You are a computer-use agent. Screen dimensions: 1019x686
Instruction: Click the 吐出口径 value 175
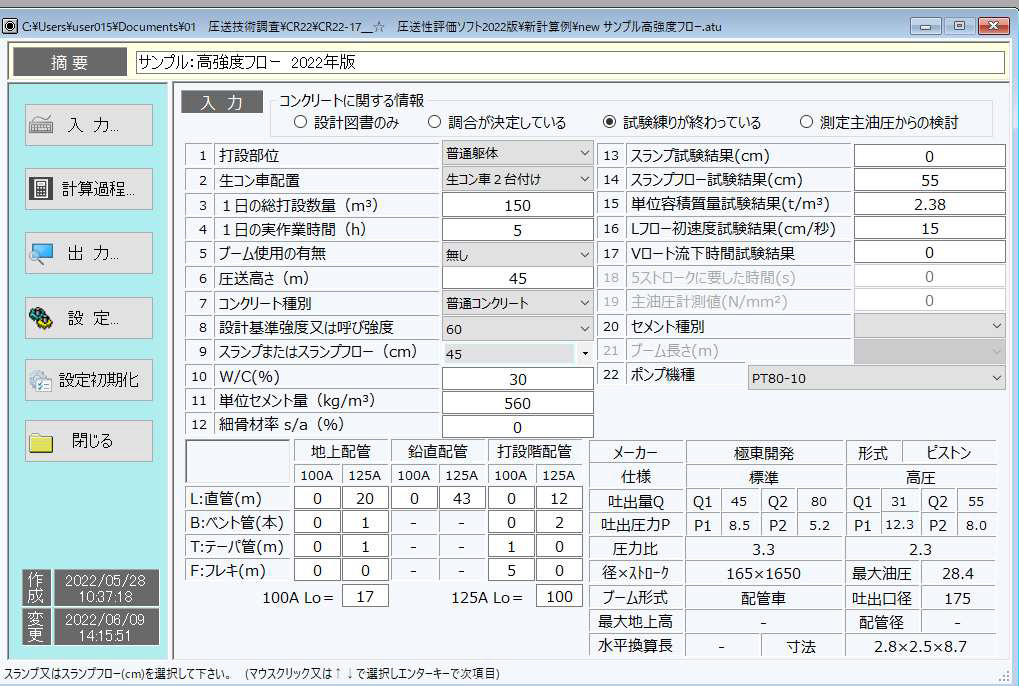pyautogui.click(x=958, y=598)
